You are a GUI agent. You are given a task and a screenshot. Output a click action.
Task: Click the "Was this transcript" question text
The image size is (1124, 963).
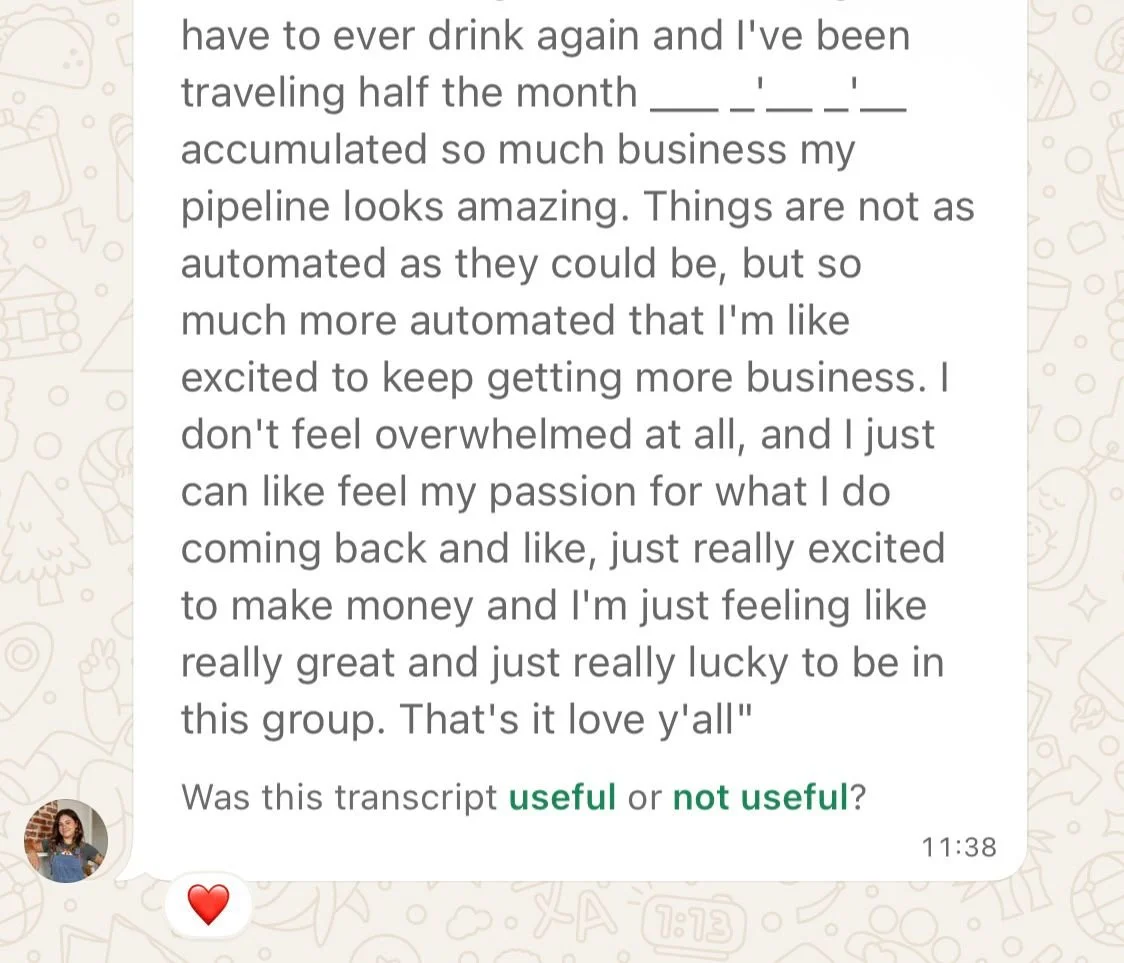click(x=339, y=797)
